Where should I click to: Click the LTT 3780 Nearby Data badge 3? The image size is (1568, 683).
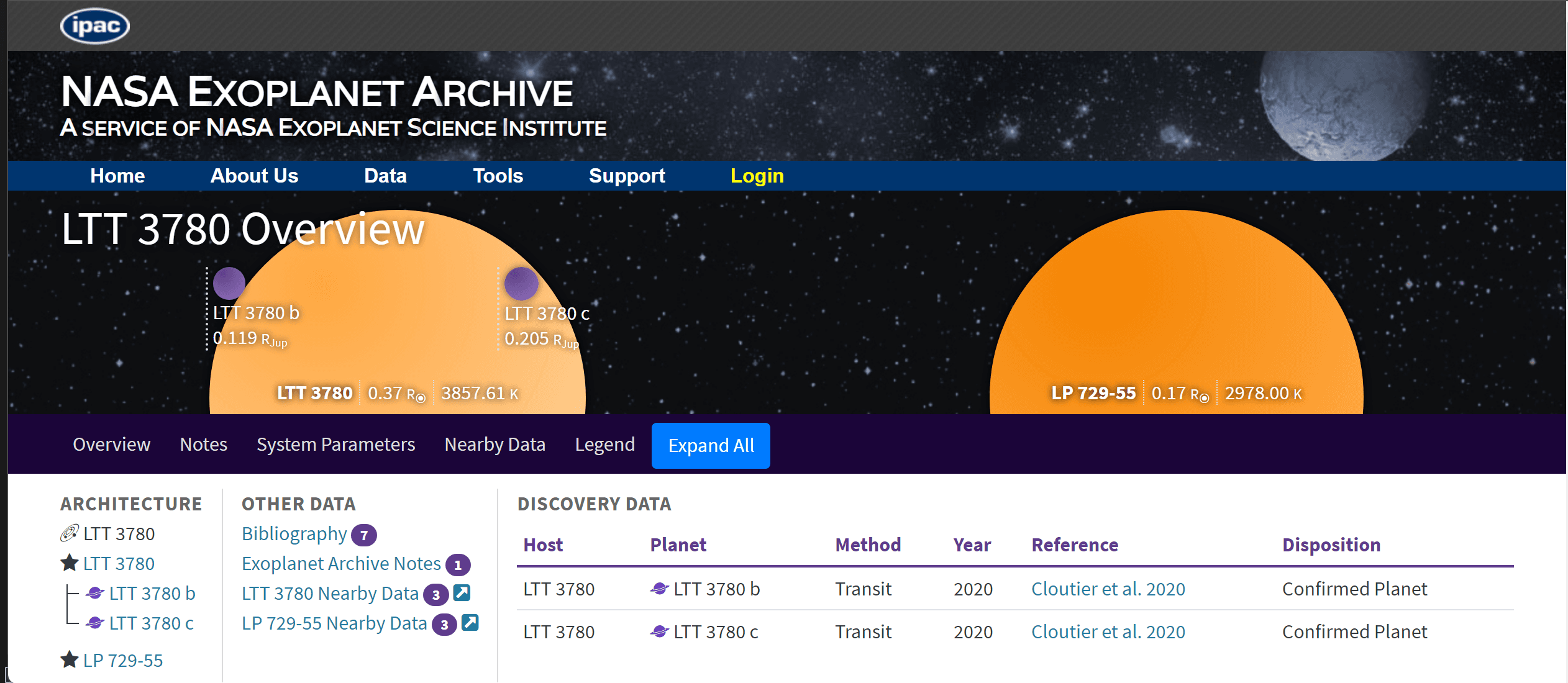436,594
